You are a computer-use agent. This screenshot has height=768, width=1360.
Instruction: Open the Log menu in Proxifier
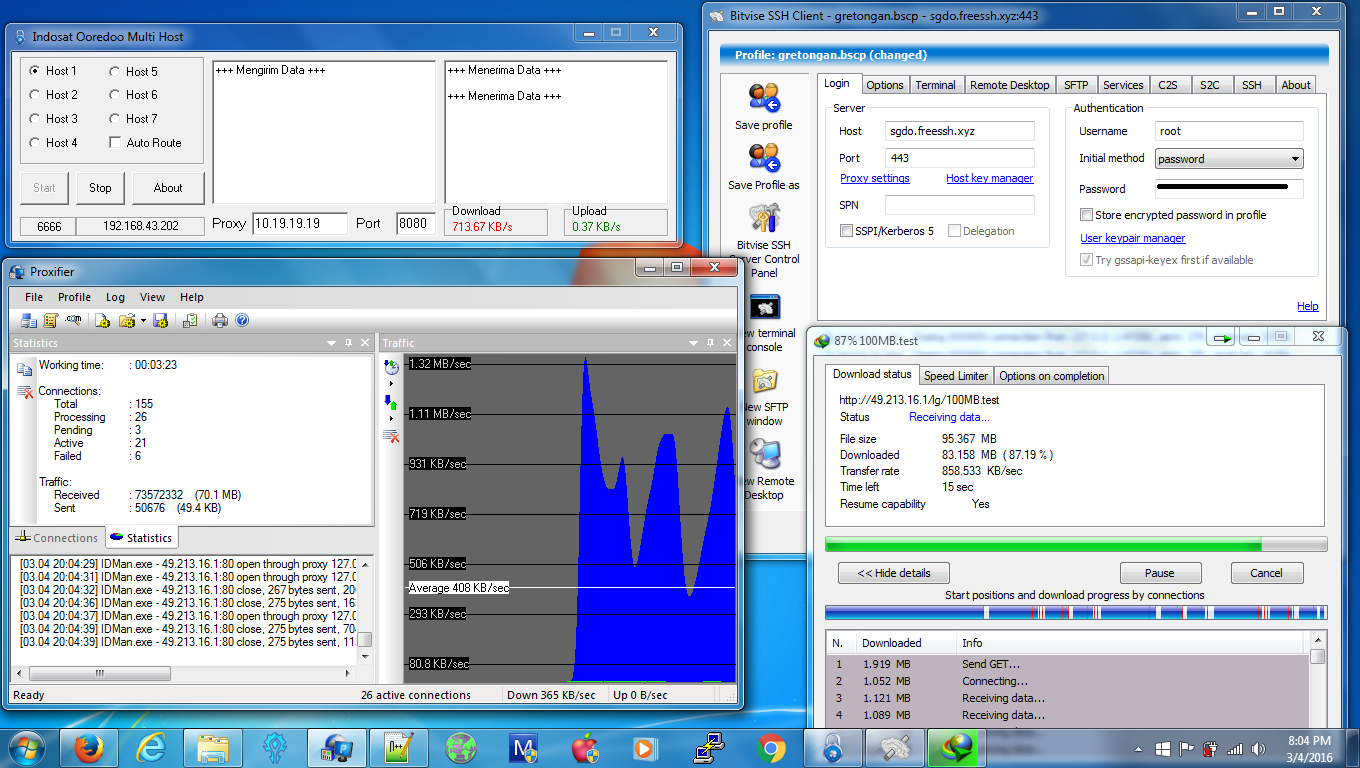(x=116, y=297)
